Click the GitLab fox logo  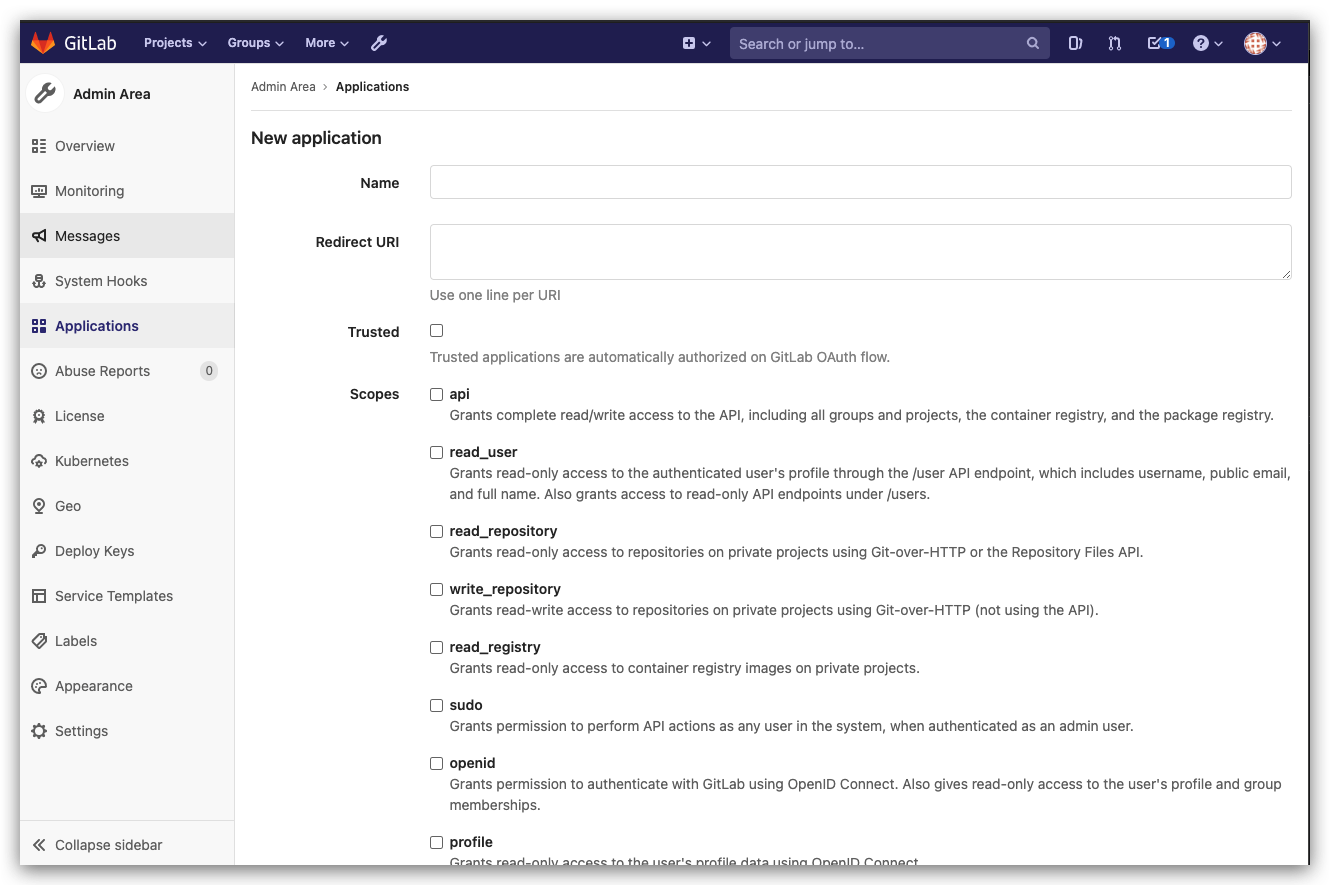pos(43,43)
